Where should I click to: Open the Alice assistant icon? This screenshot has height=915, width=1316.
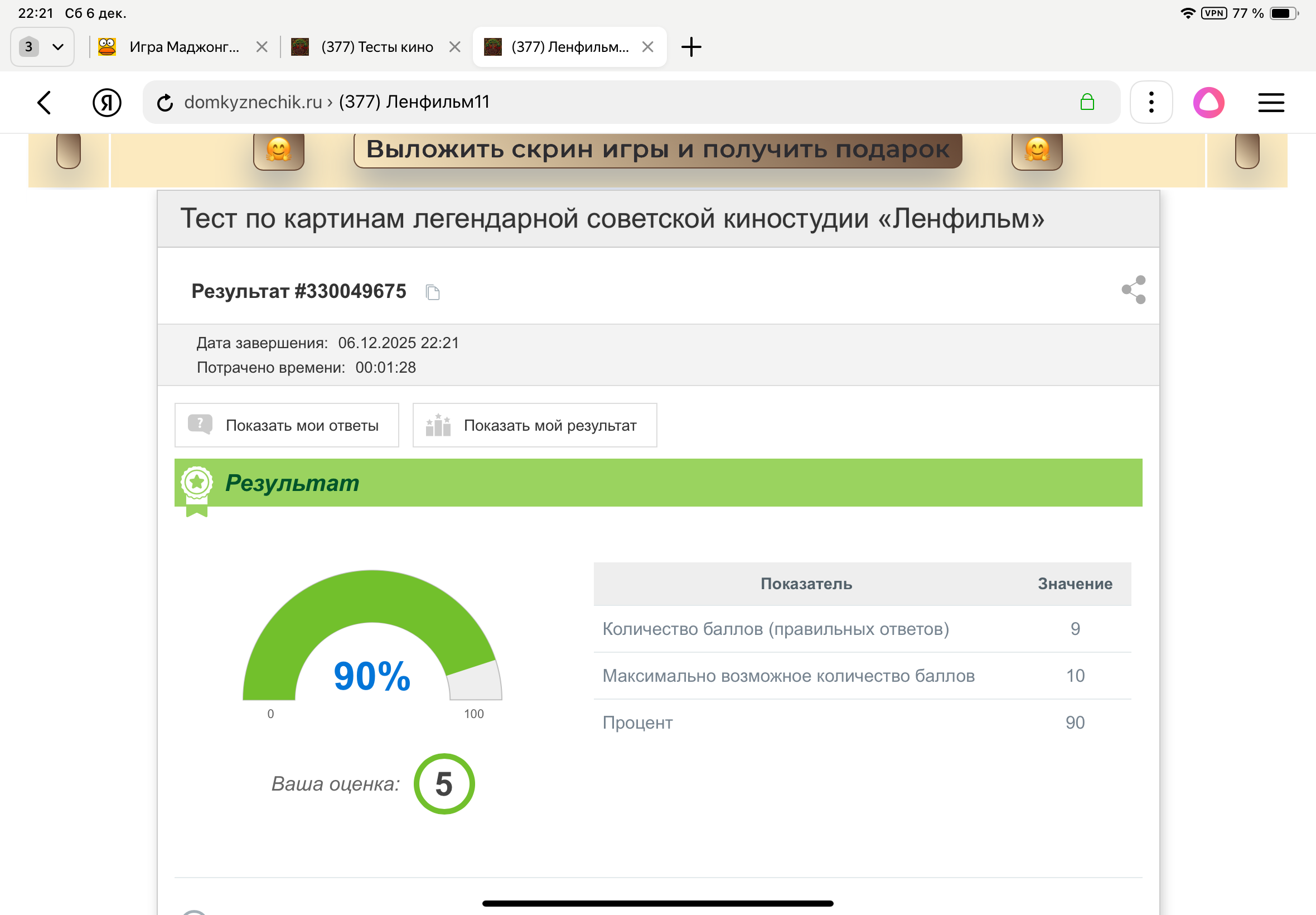[x=1208, y=103]
